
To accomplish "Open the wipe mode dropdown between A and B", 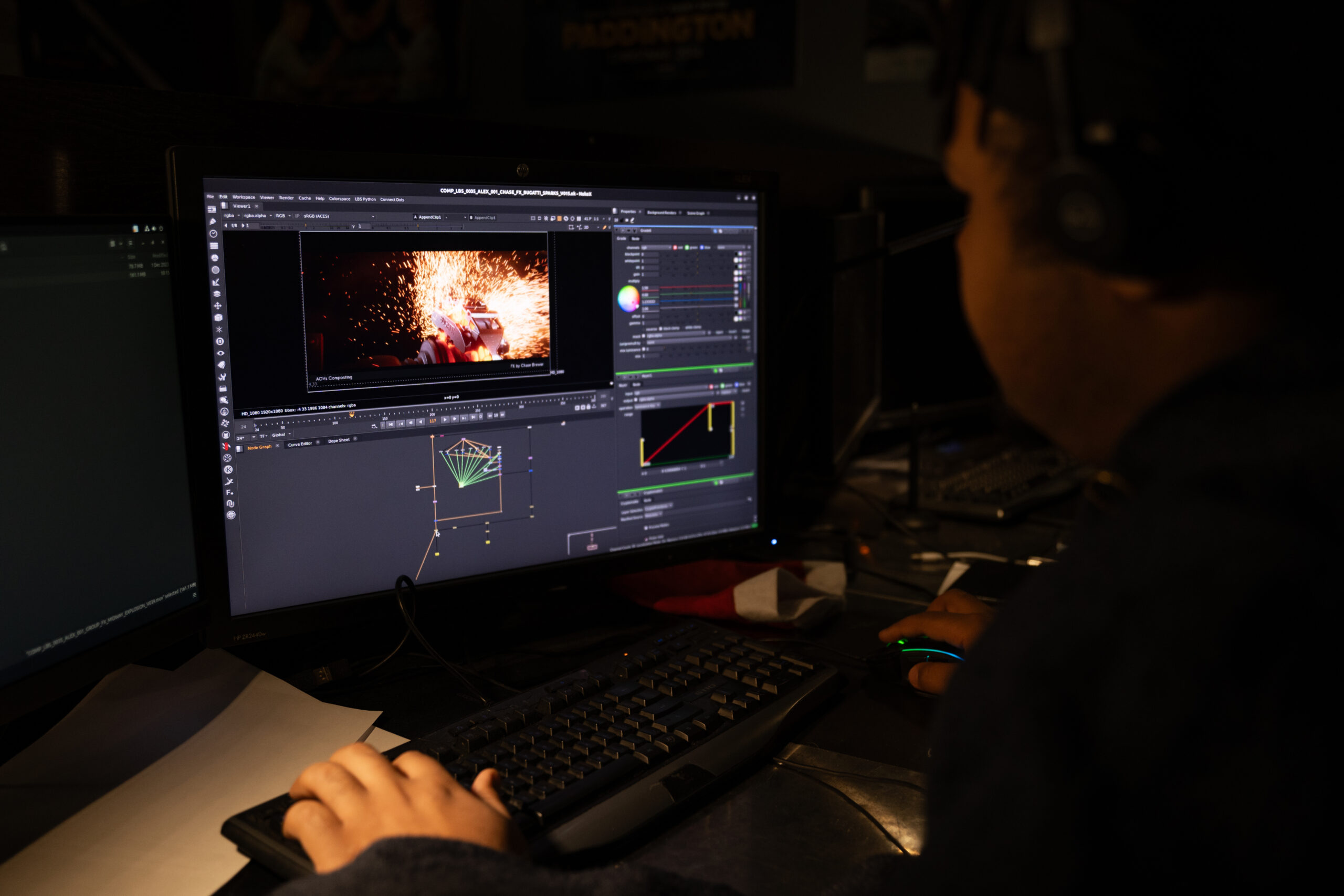I will tap(457, 217).
